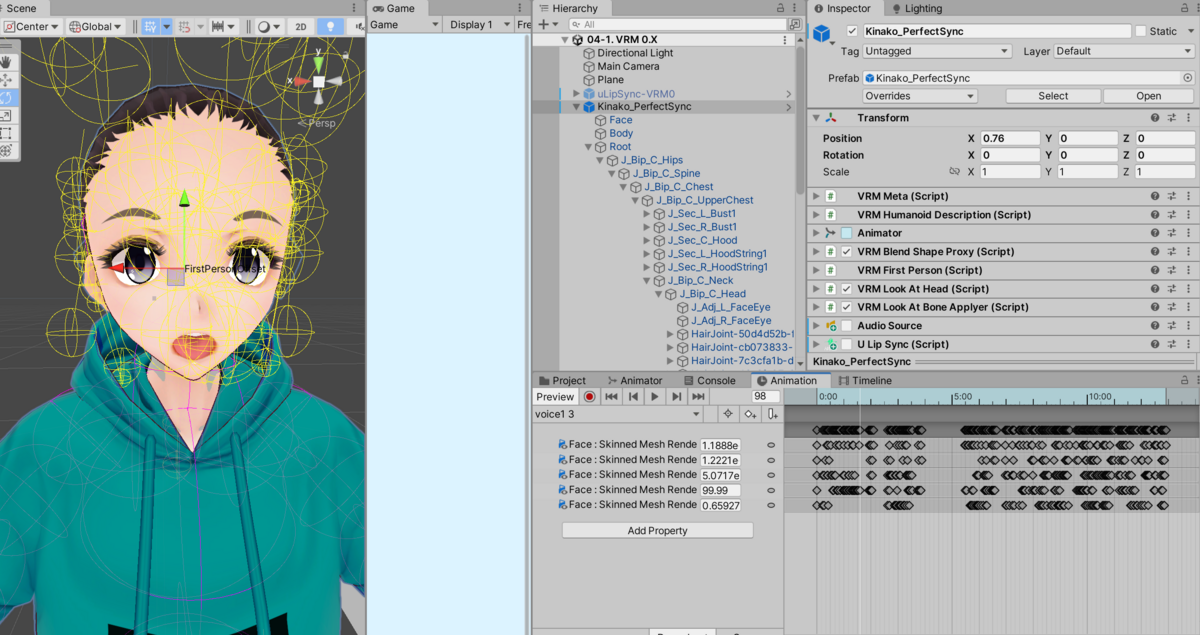The image size is (1200, 635).
Task: Disable VRM Look At Bone Applyer checkbox
Action: pyautogui.click(x=846, y=307)
